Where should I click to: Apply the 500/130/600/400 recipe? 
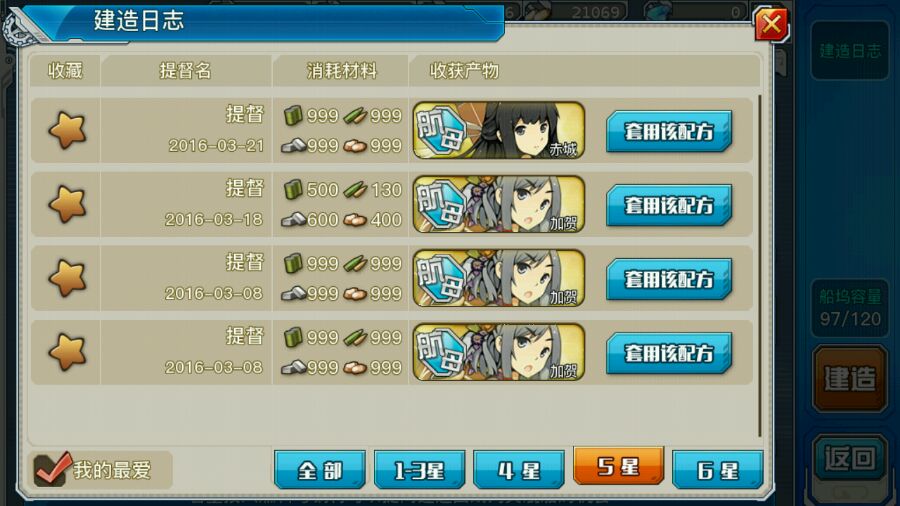(669, 205)
